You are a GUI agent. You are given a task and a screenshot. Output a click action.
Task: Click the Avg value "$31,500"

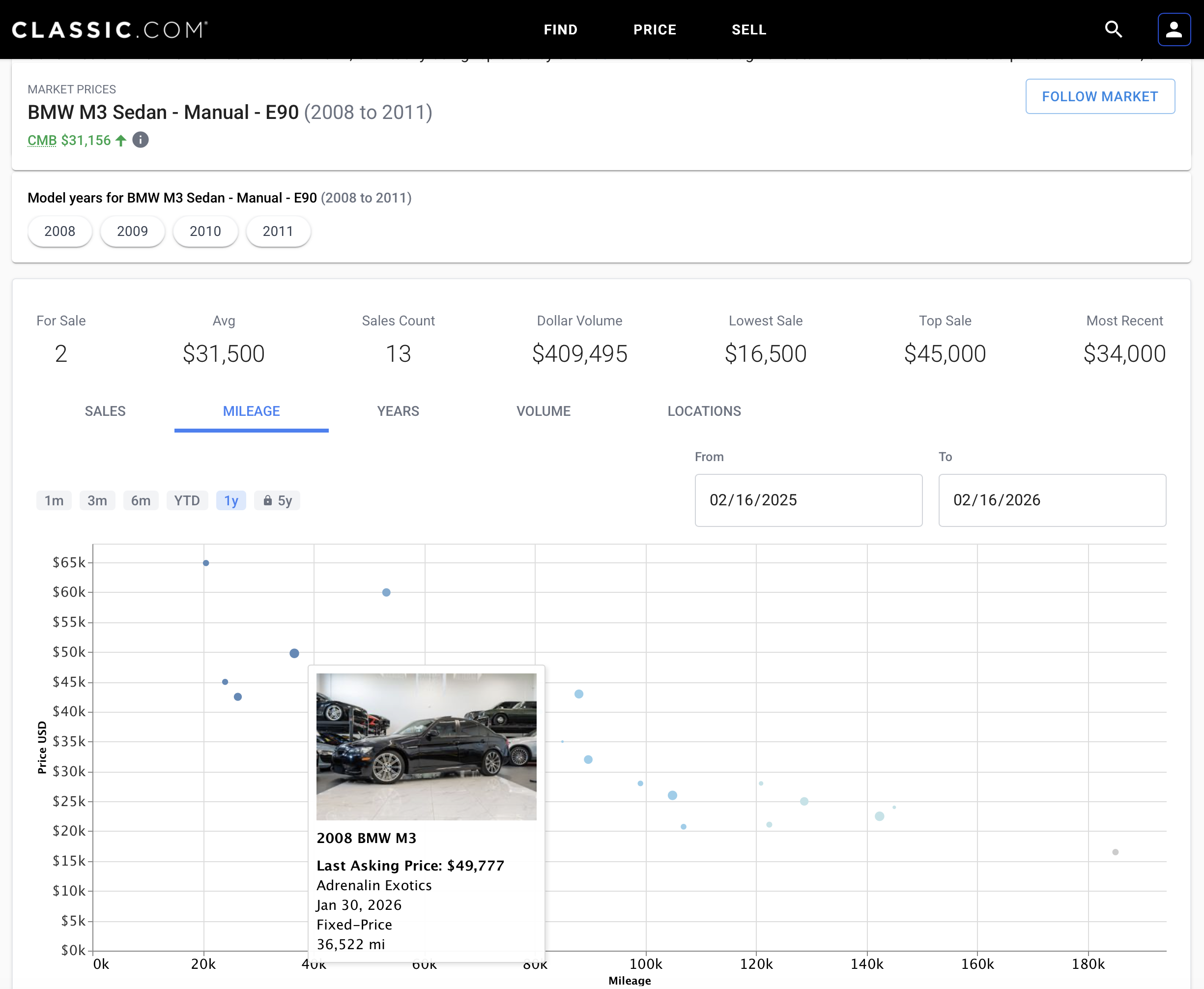(x=224, y=354)
